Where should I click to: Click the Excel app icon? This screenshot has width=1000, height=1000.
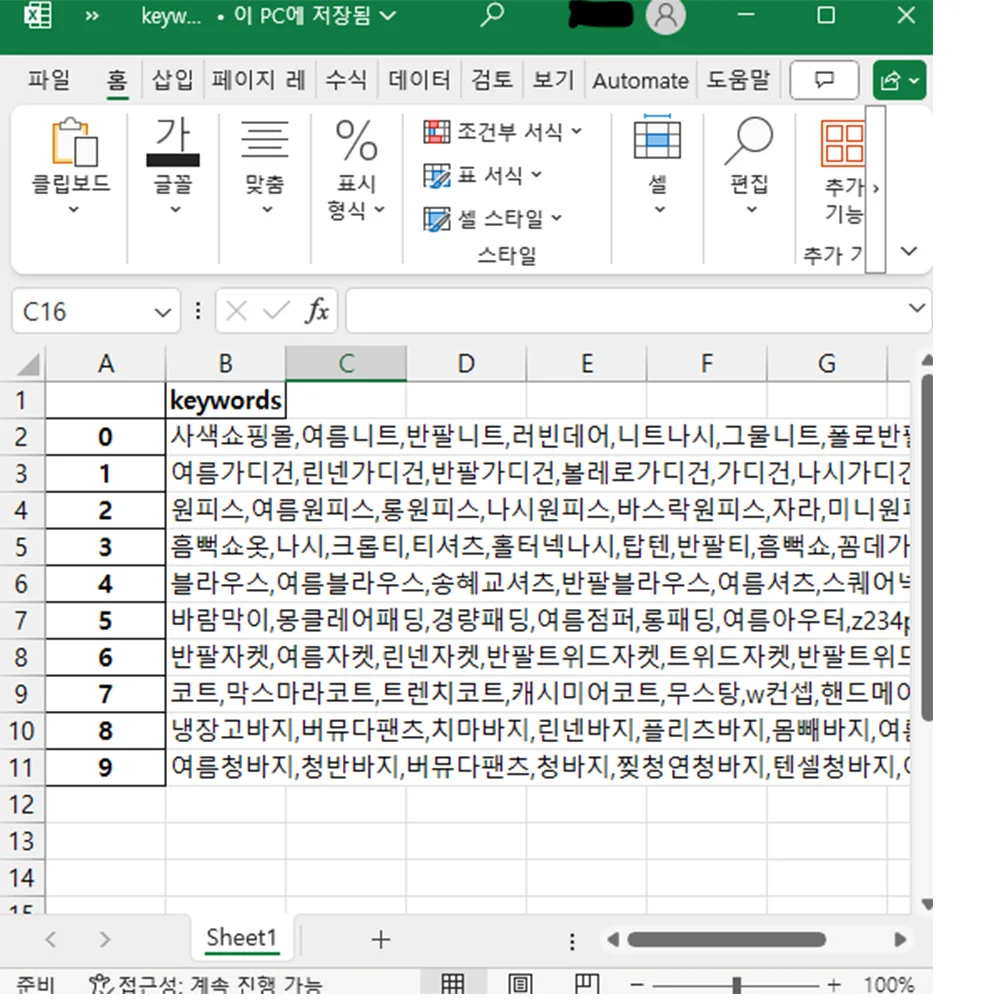pos(38,15)
